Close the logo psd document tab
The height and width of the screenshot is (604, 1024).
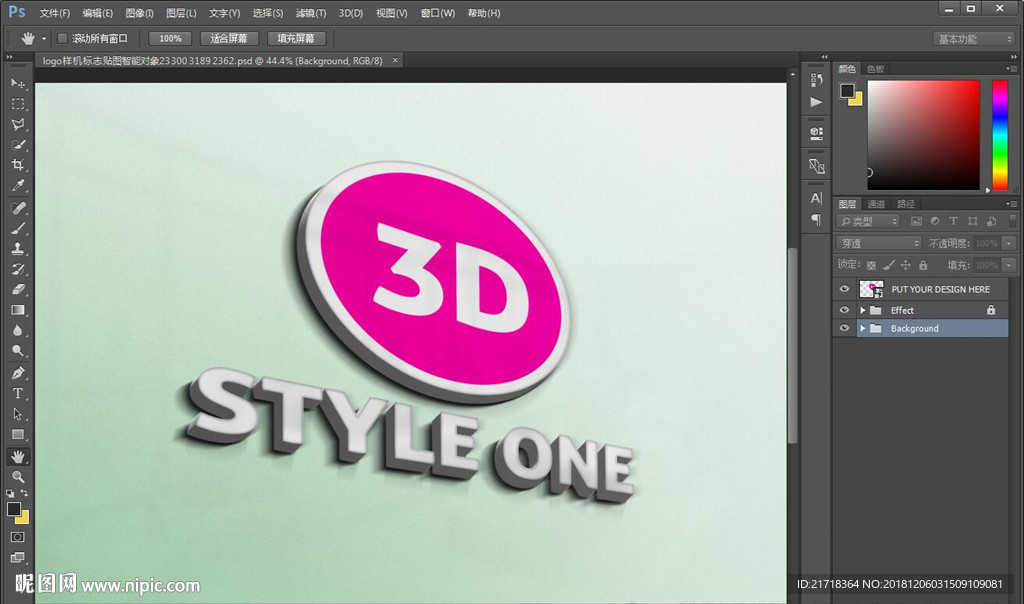pos(394,60)
